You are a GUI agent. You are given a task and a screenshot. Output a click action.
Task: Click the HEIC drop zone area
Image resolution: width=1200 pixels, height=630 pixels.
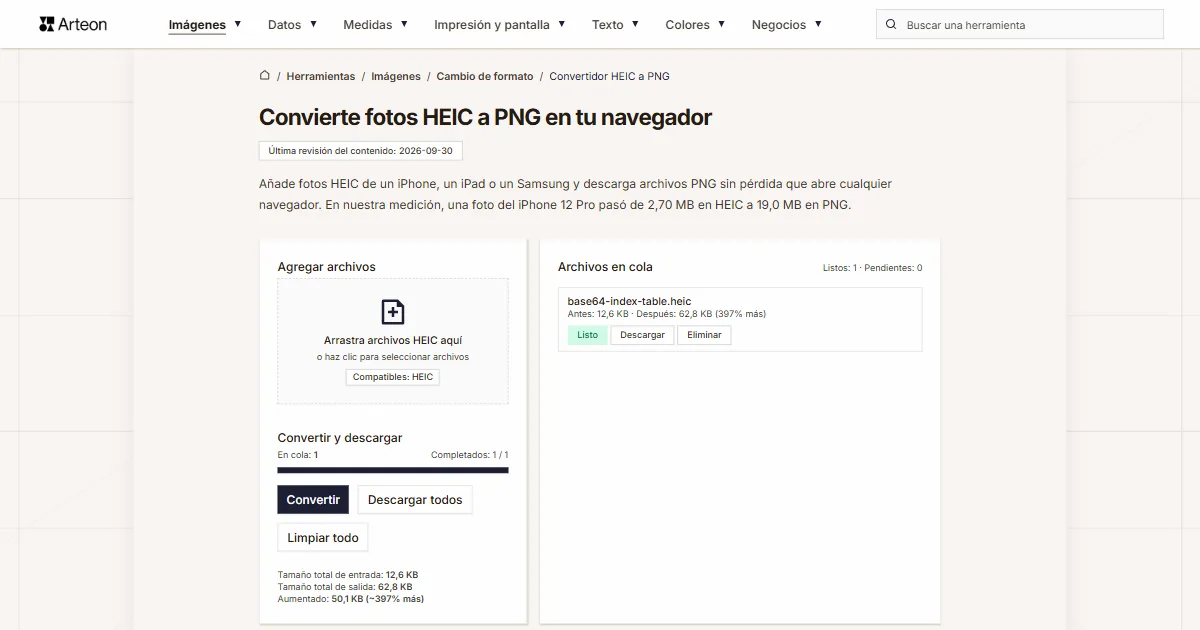click(x=393, y=341)
